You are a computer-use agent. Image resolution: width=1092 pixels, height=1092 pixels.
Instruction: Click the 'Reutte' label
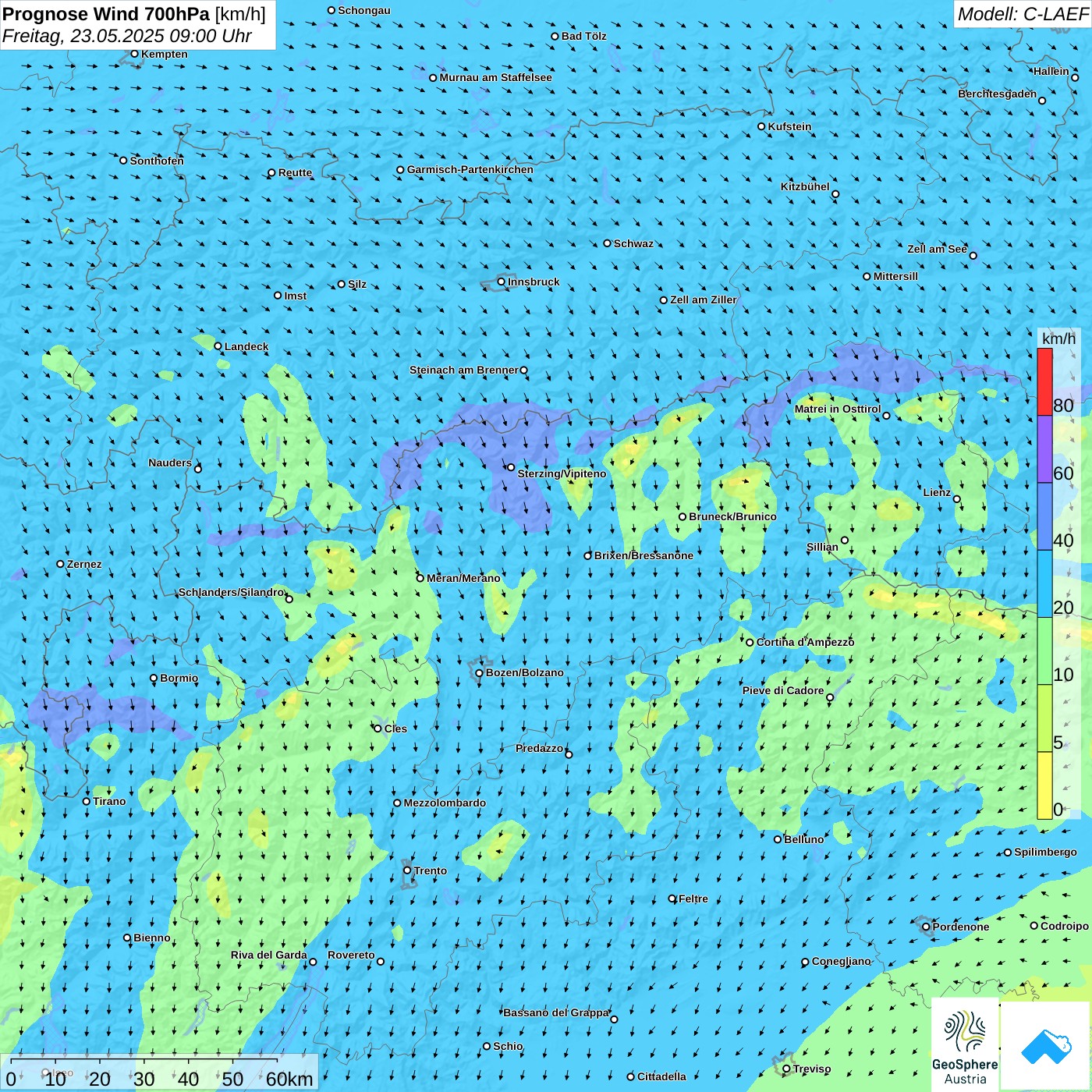point(295,172)
